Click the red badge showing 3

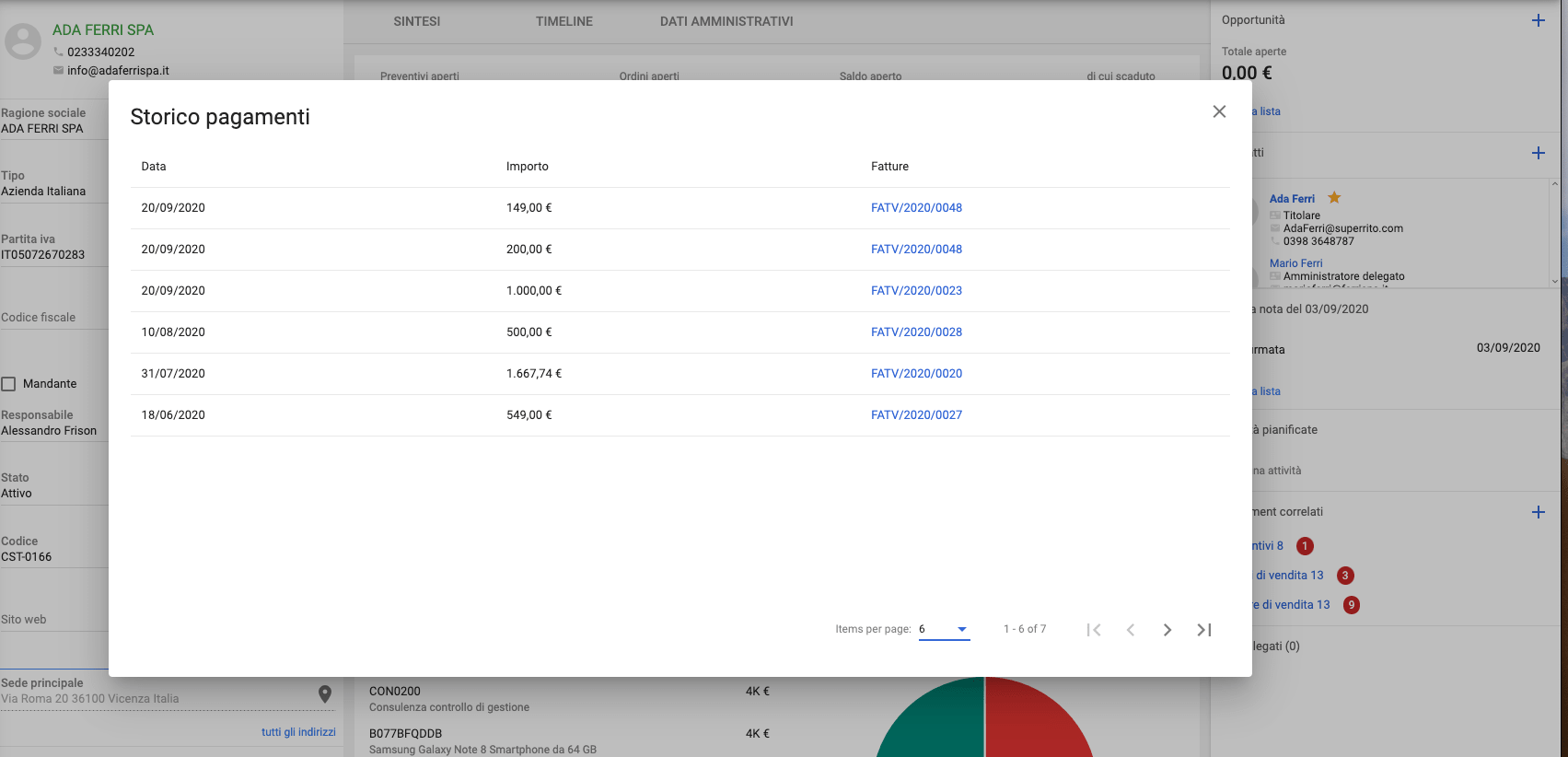(1345, 576)
